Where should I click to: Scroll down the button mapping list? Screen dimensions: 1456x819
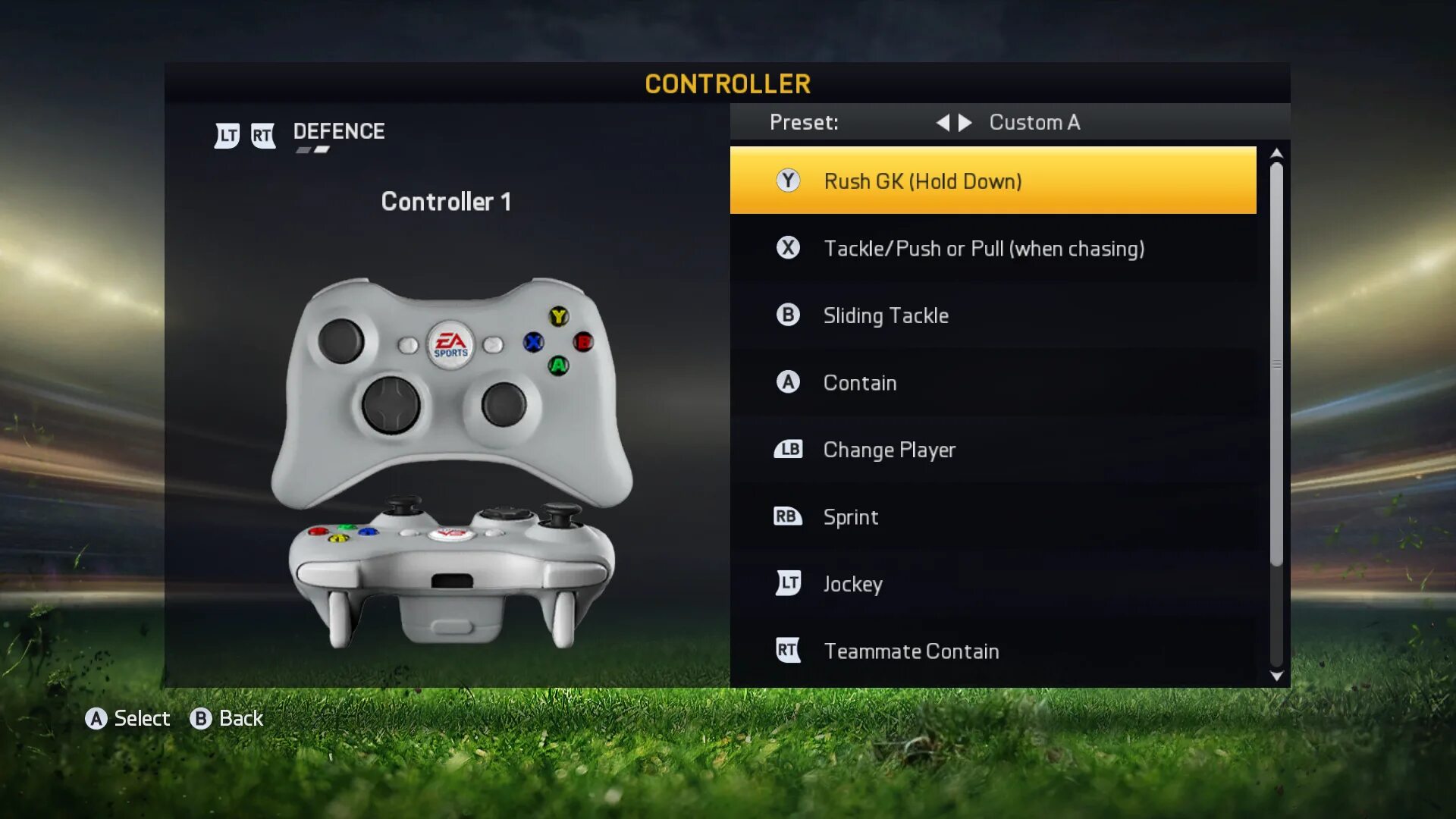point(1277,676)
